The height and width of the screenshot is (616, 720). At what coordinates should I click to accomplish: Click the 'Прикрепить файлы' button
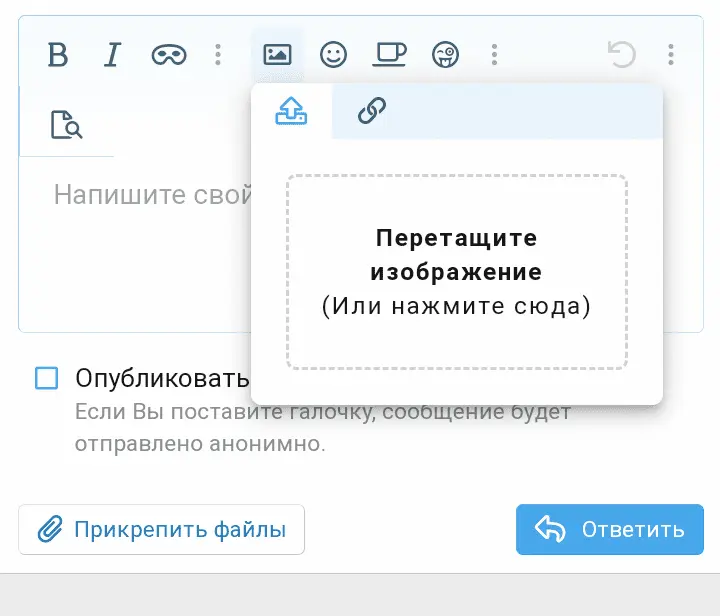[161, 530]
